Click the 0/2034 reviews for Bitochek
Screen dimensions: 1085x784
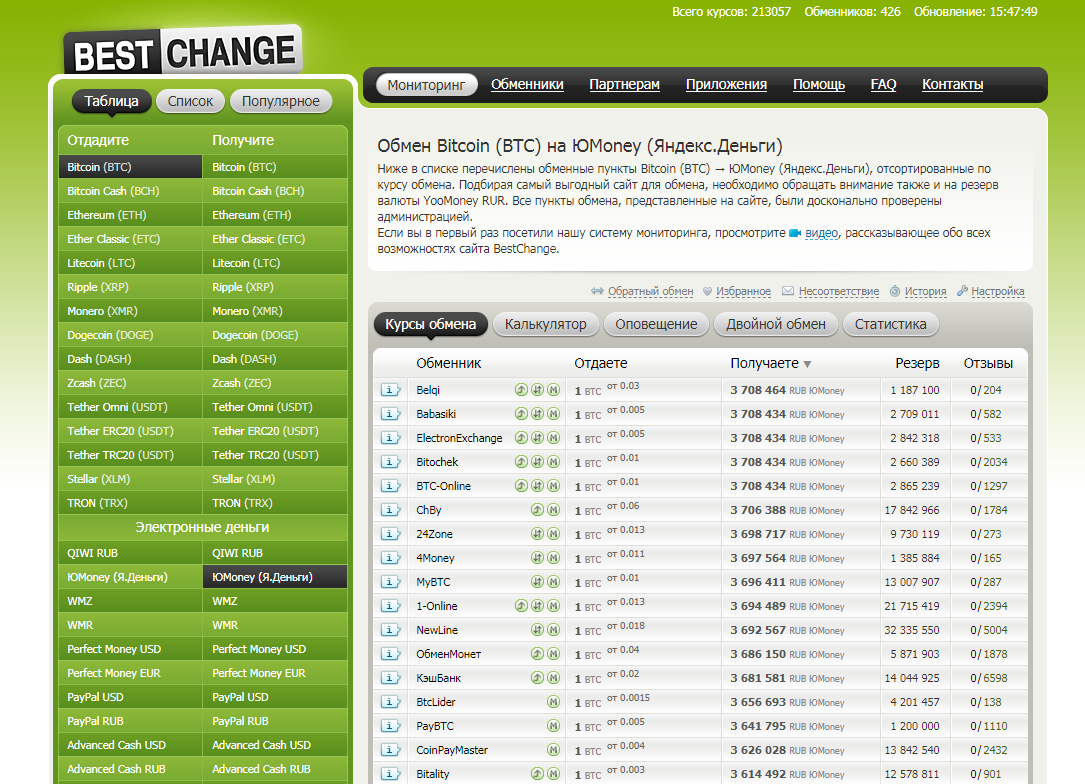pos(988,462)
